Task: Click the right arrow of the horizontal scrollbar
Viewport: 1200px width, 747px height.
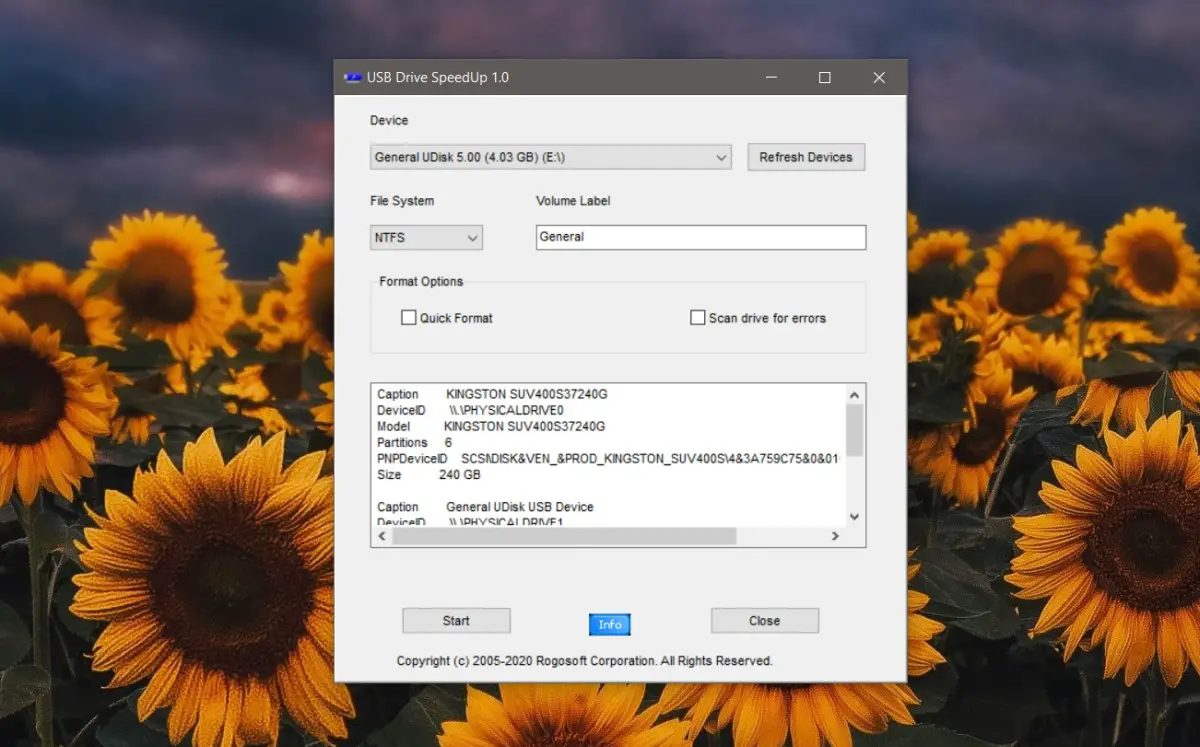Action: (x=835, y=537)
